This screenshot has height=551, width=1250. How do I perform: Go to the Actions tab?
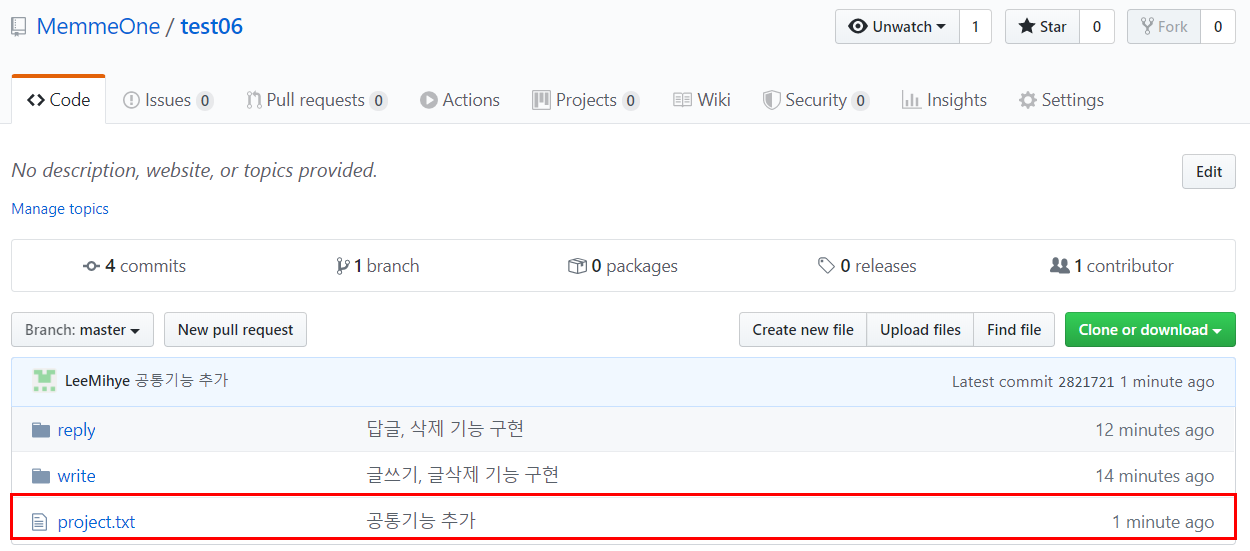click(460, 100)
